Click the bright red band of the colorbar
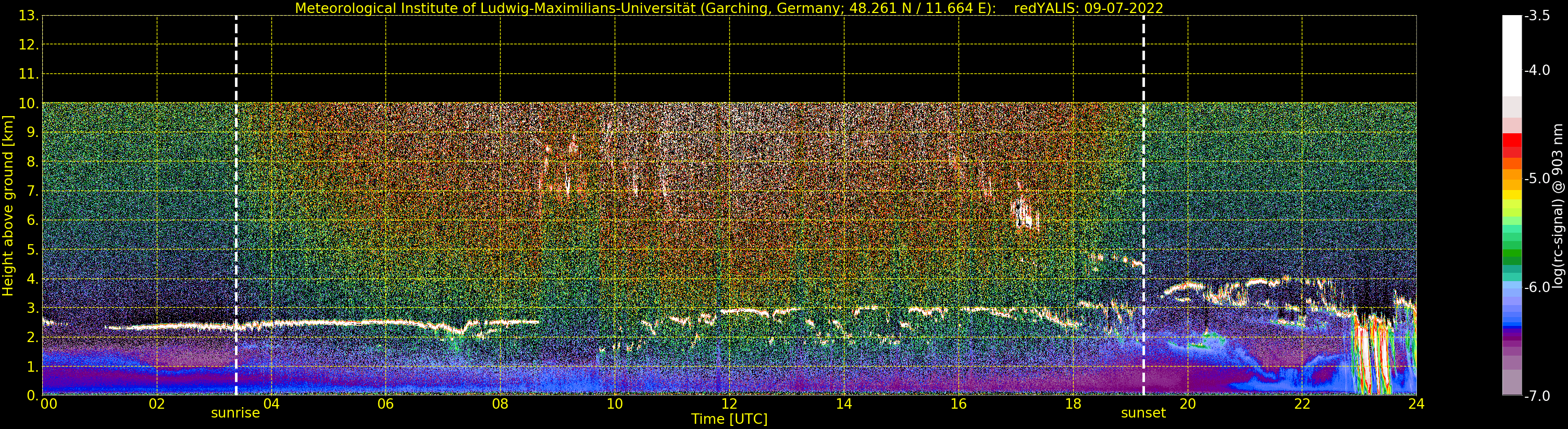 click(1512, 140)
